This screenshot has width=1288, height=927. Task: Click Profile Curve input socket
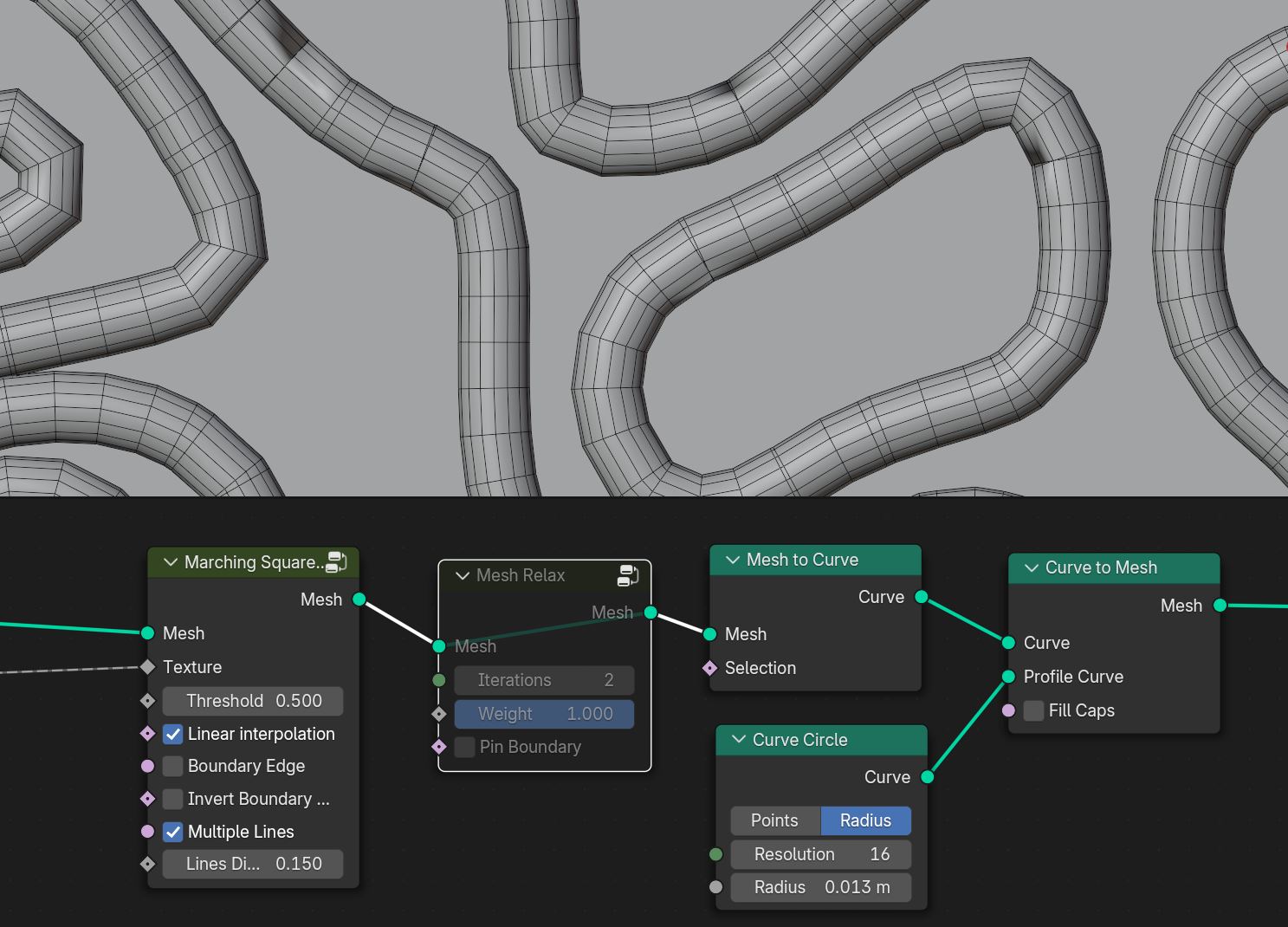(x=1008, y=677)
